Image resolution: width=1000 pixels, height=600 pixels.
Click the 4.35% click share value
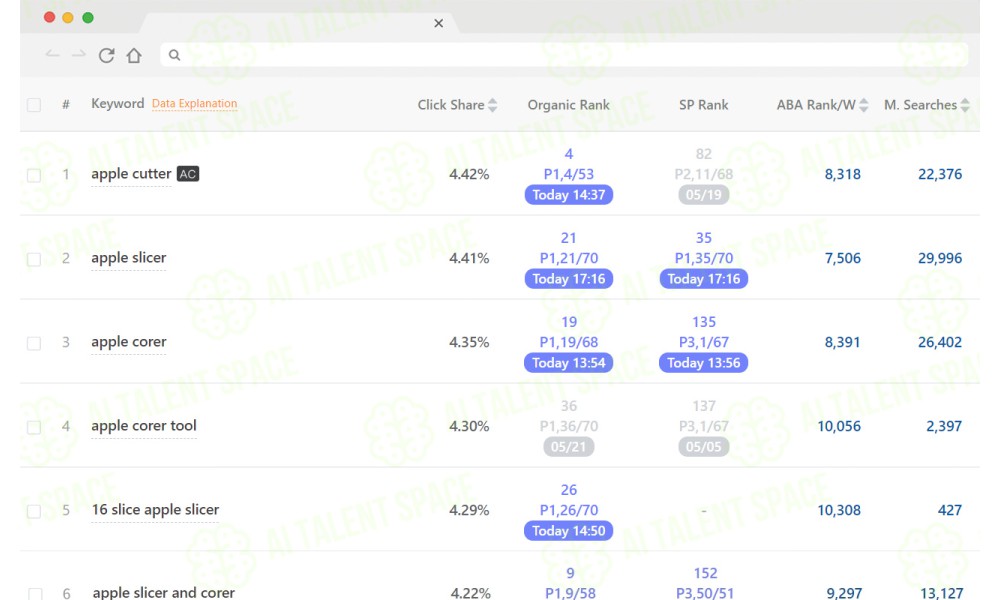tap(469, 342)
